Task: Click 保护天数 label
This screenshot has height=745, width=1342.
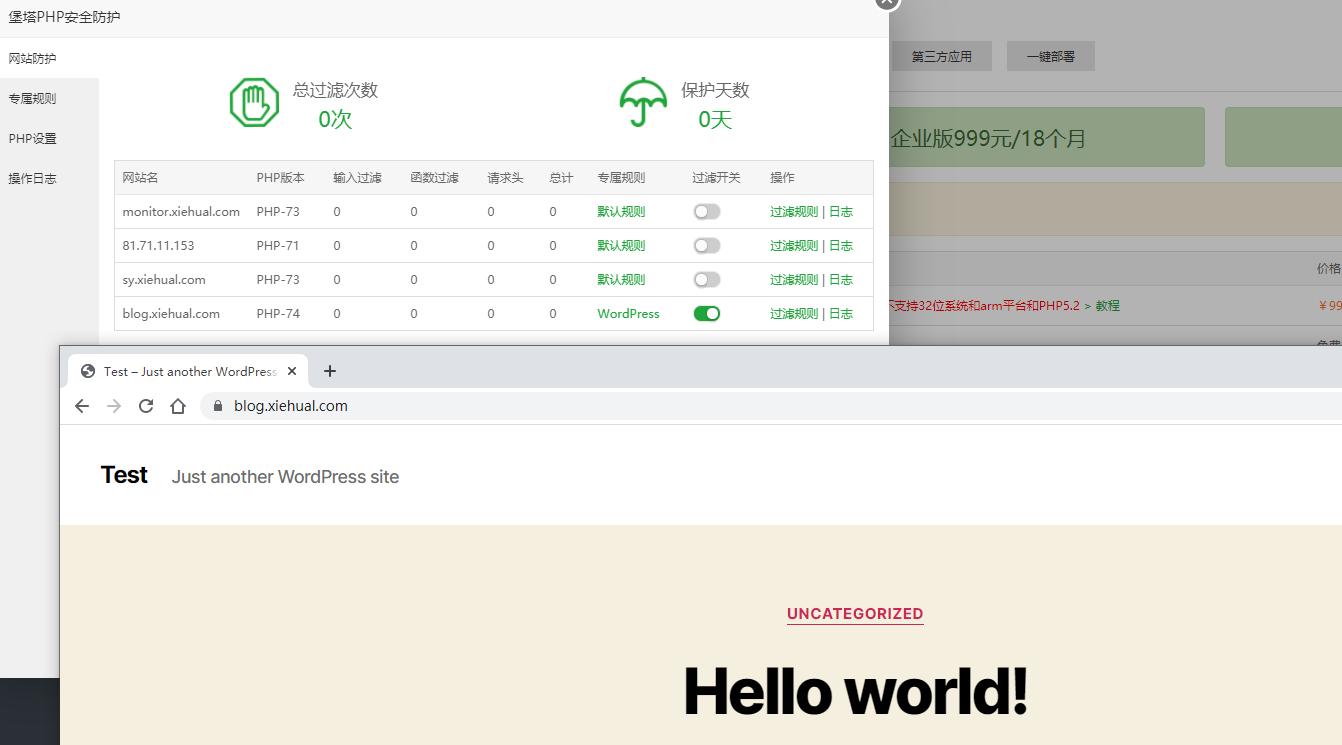Action: tap(715, 90)
